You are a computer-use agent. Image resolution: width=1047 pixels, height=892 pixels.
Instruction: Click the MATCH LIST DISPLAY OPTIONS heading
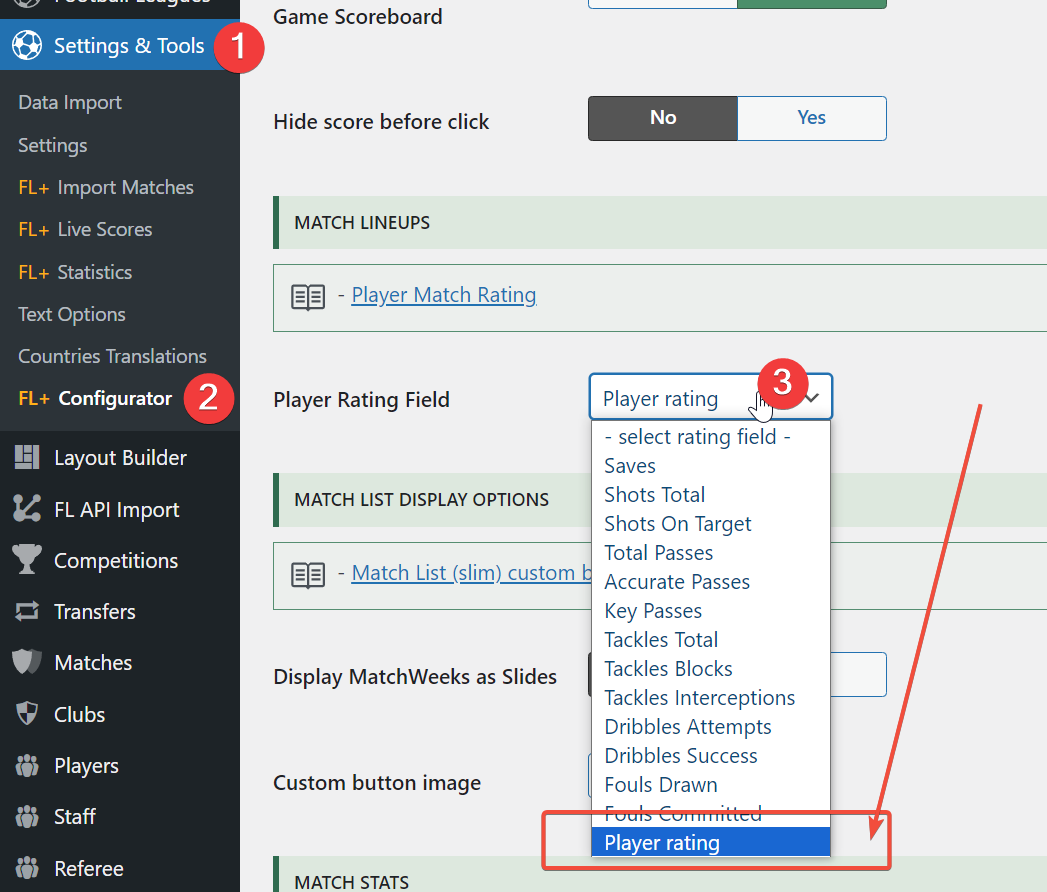[x=421, y=499]
